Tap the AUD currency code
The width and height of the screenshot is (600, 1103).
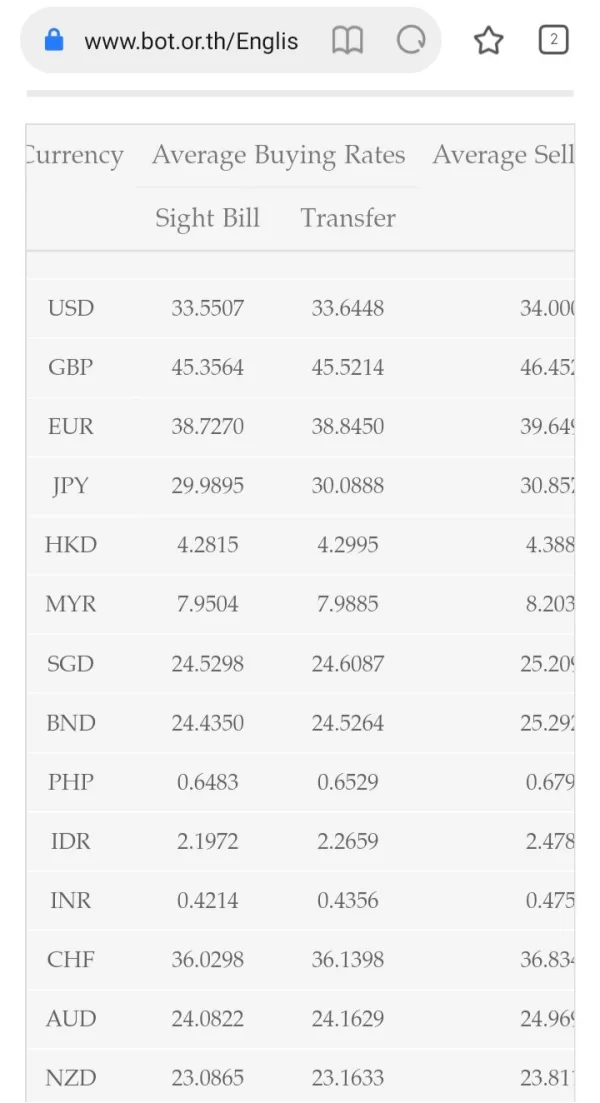pyautogui.click(x=70, y=1019)
